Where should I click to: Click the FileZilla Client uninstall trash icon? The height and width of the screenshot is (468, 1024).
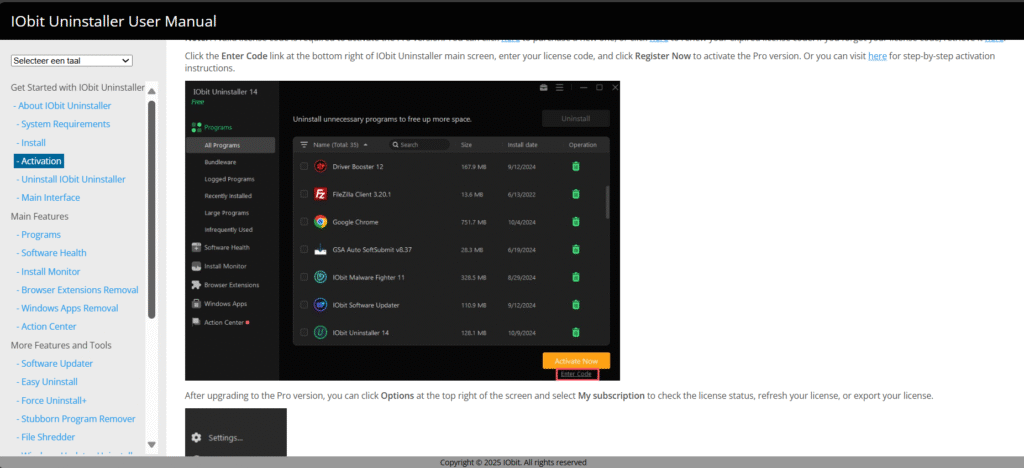pyautogui.click(x=575, y=194)
